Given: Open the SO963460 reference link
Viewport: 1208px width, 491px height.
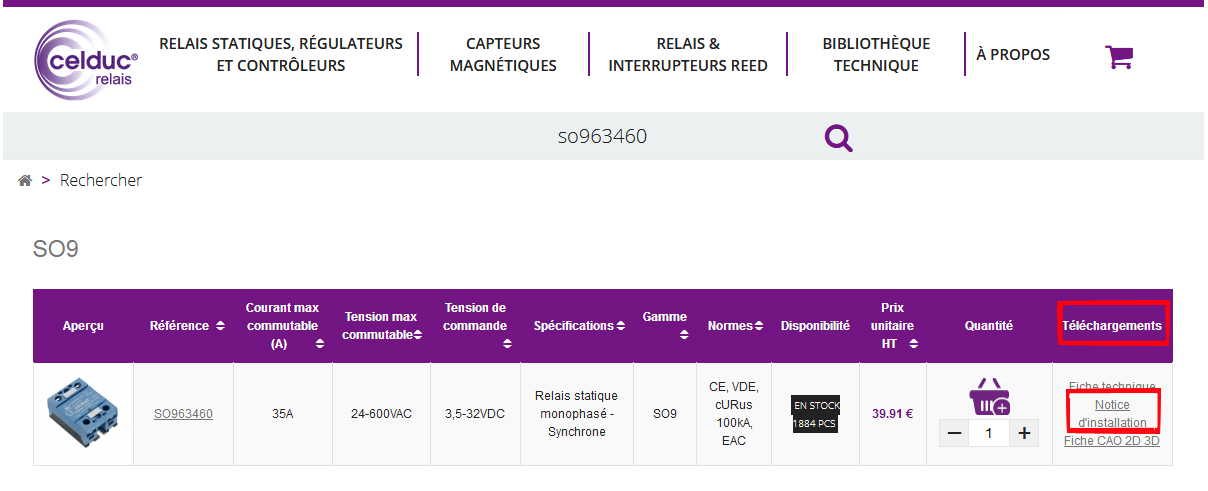Looking at the screenshot, I should coord(183,413).
